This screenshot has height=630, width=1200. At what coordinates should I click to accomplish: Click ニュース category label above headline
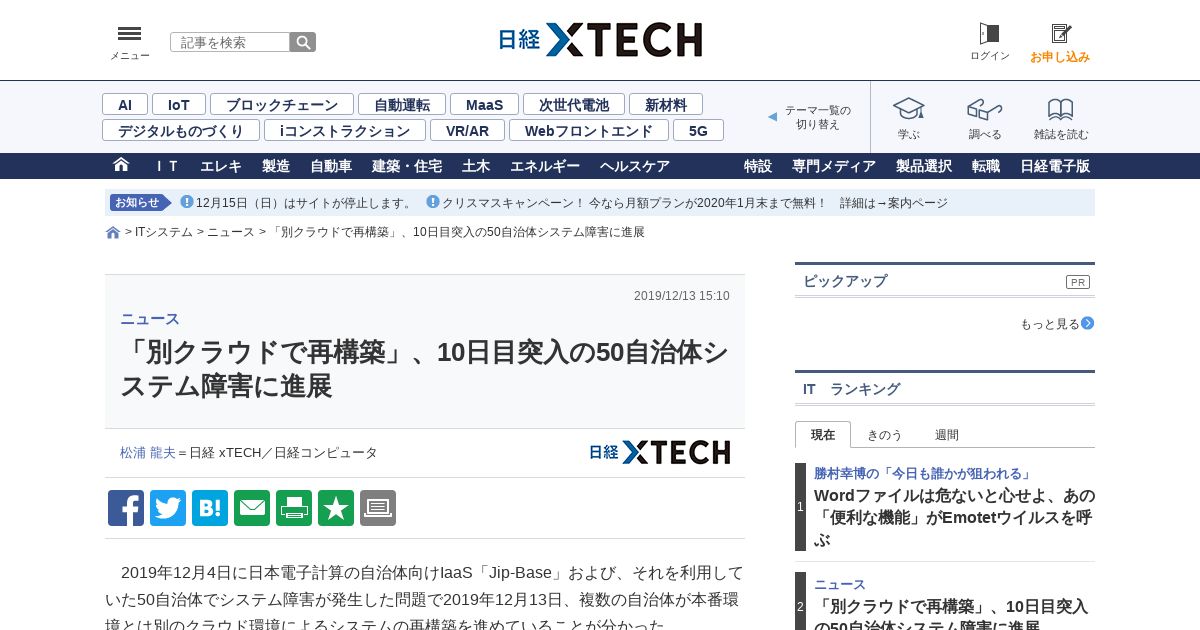[150, 319]
